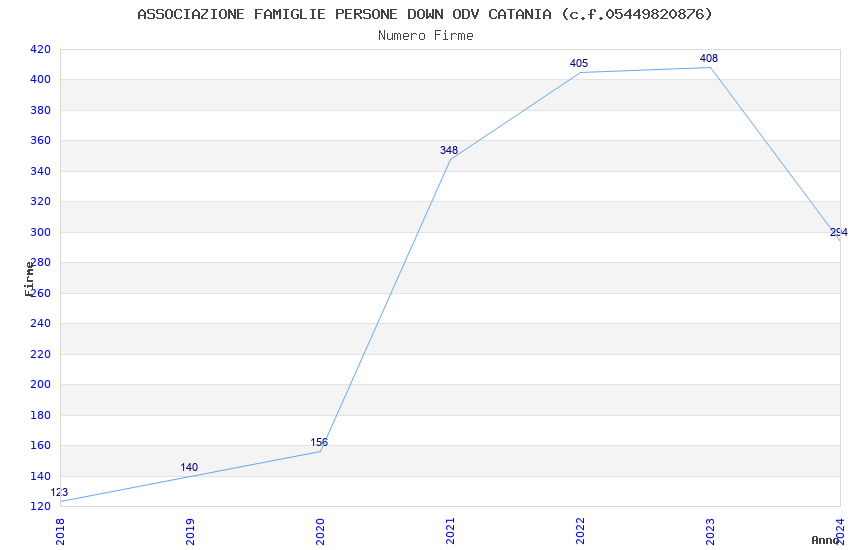
Task: Click y-axis tick label 380
Action: [x=40, y=110]
